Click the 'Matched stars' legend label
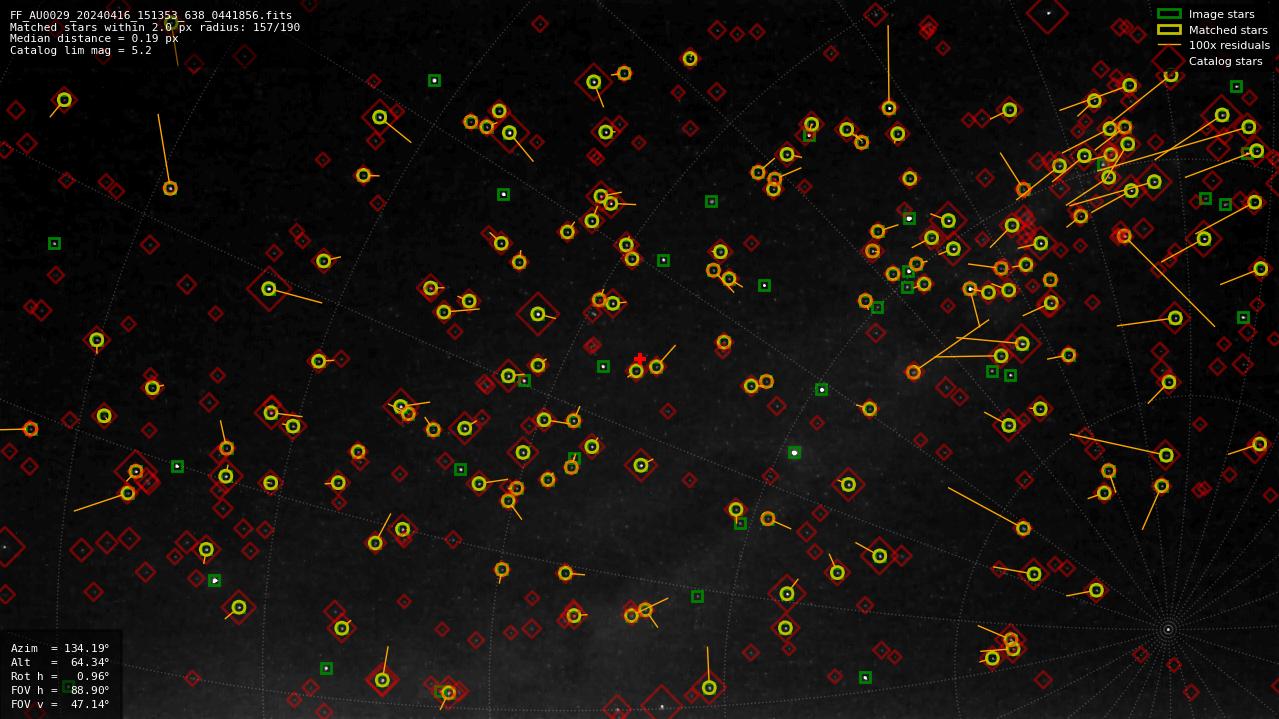Viewport: 1279px width, 719px height. [x=1228, y=30]
